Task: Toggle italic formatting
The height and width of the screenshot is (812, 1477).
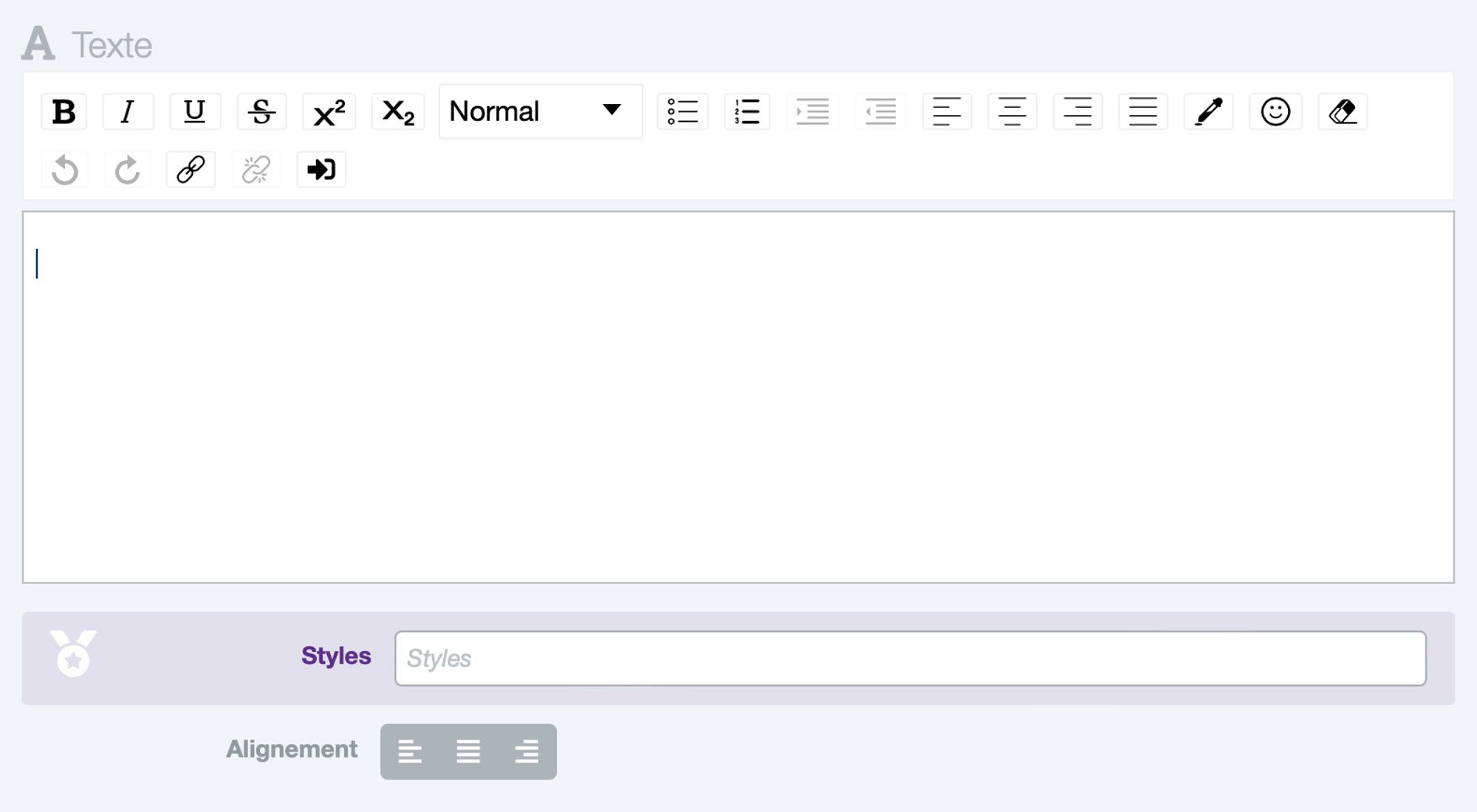Action: (x=127, y=111)
